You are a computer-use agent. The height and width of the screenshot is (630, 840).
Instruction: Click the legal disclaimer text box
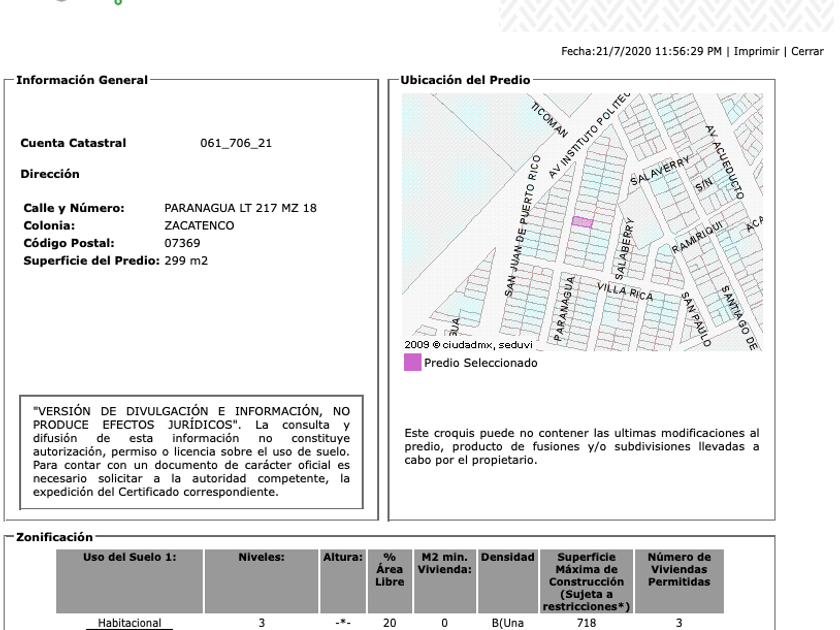[191, 452]
